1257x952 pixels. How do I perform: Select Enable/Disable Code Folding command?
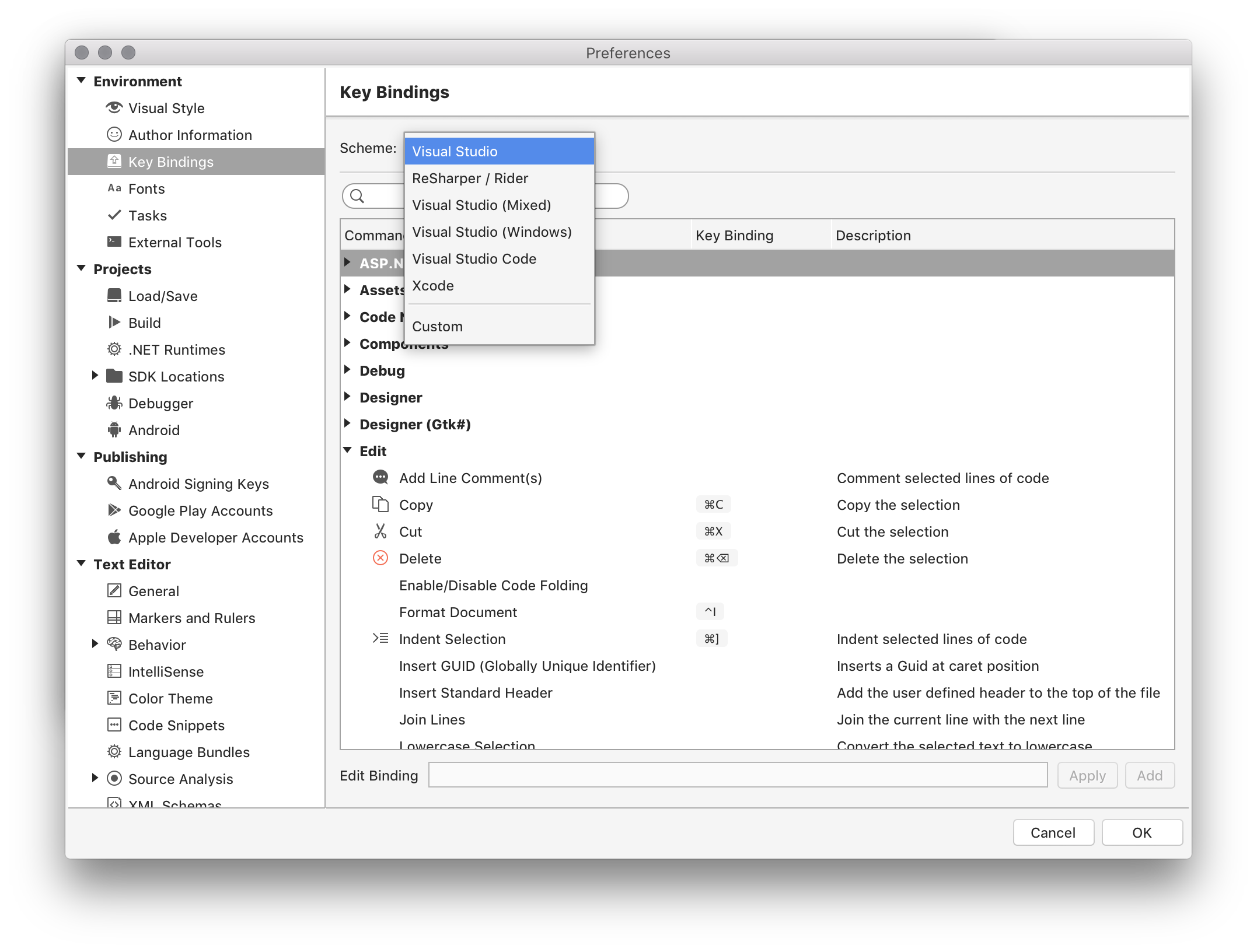[x=757, y=585]
